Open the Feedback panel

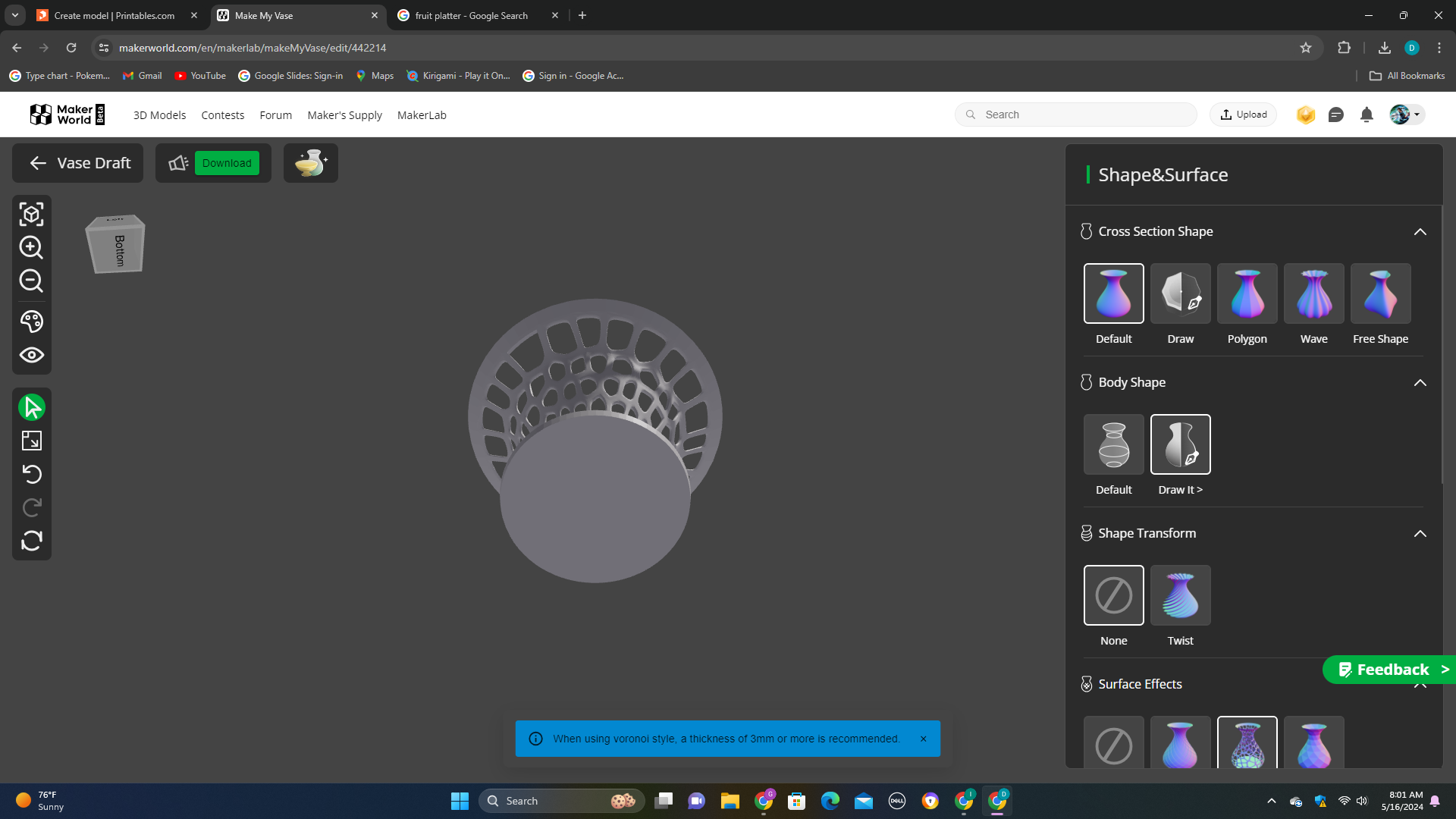point(1389,670)
